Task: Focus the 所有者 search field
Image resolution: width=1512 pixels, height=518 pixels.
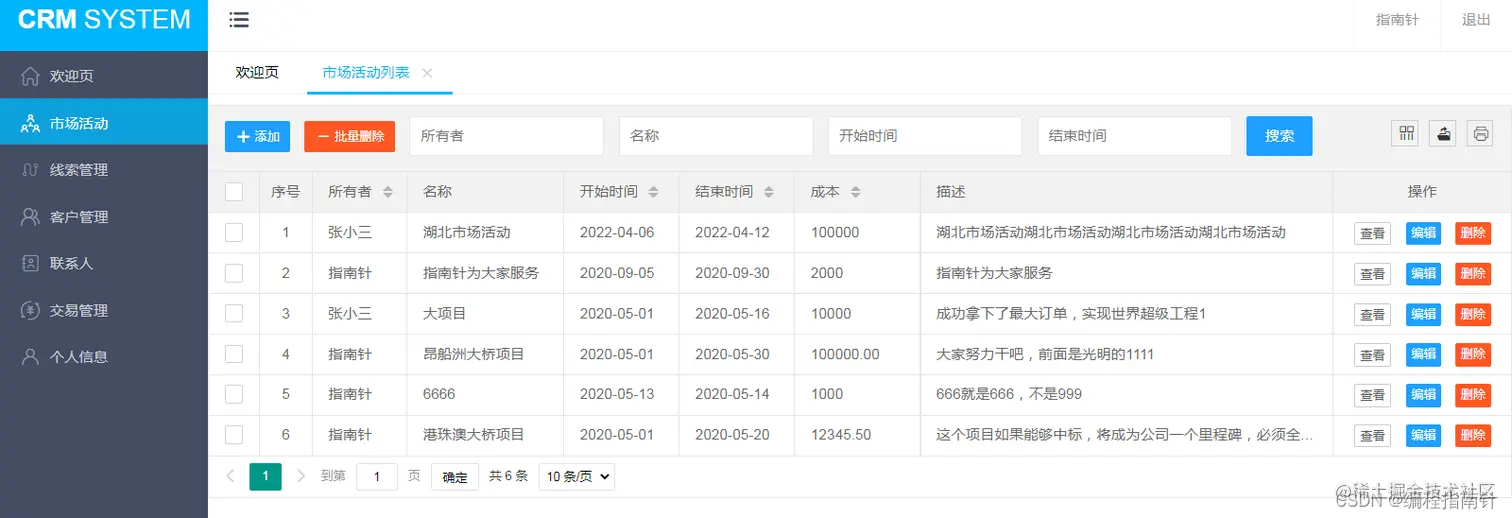Action: coord(506,136)
